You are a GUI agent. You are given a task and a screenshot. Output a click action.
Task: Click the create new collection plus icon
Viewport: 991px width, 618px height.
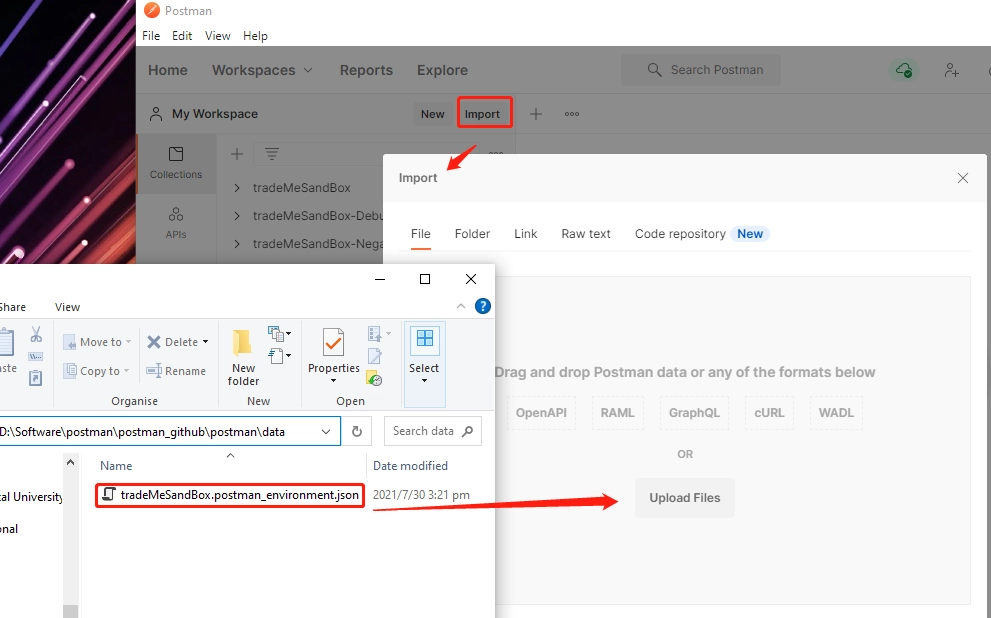pyautogui.click(x=236, y=154)
